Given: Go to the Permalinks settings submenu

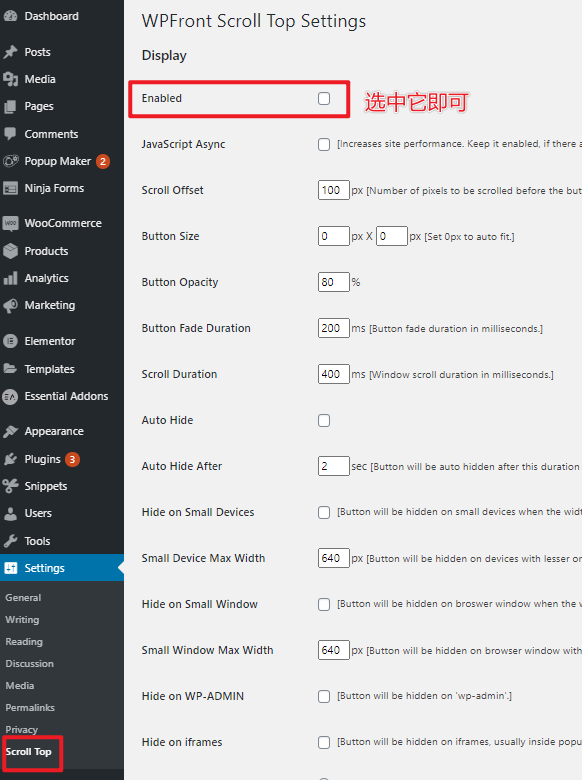Looking at the screenshot, I should click(x=30, y=707).
